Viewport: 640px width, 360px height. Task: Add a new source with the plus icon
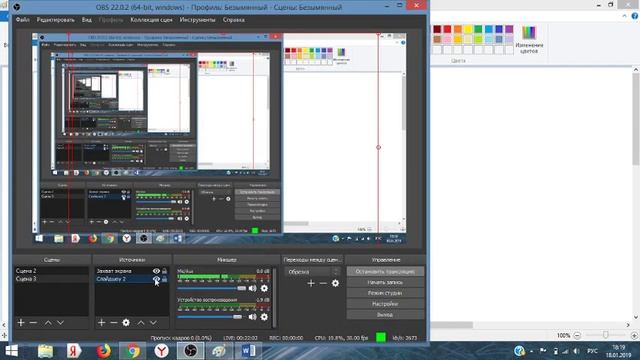pyautogui.click(x=101, y=322)
